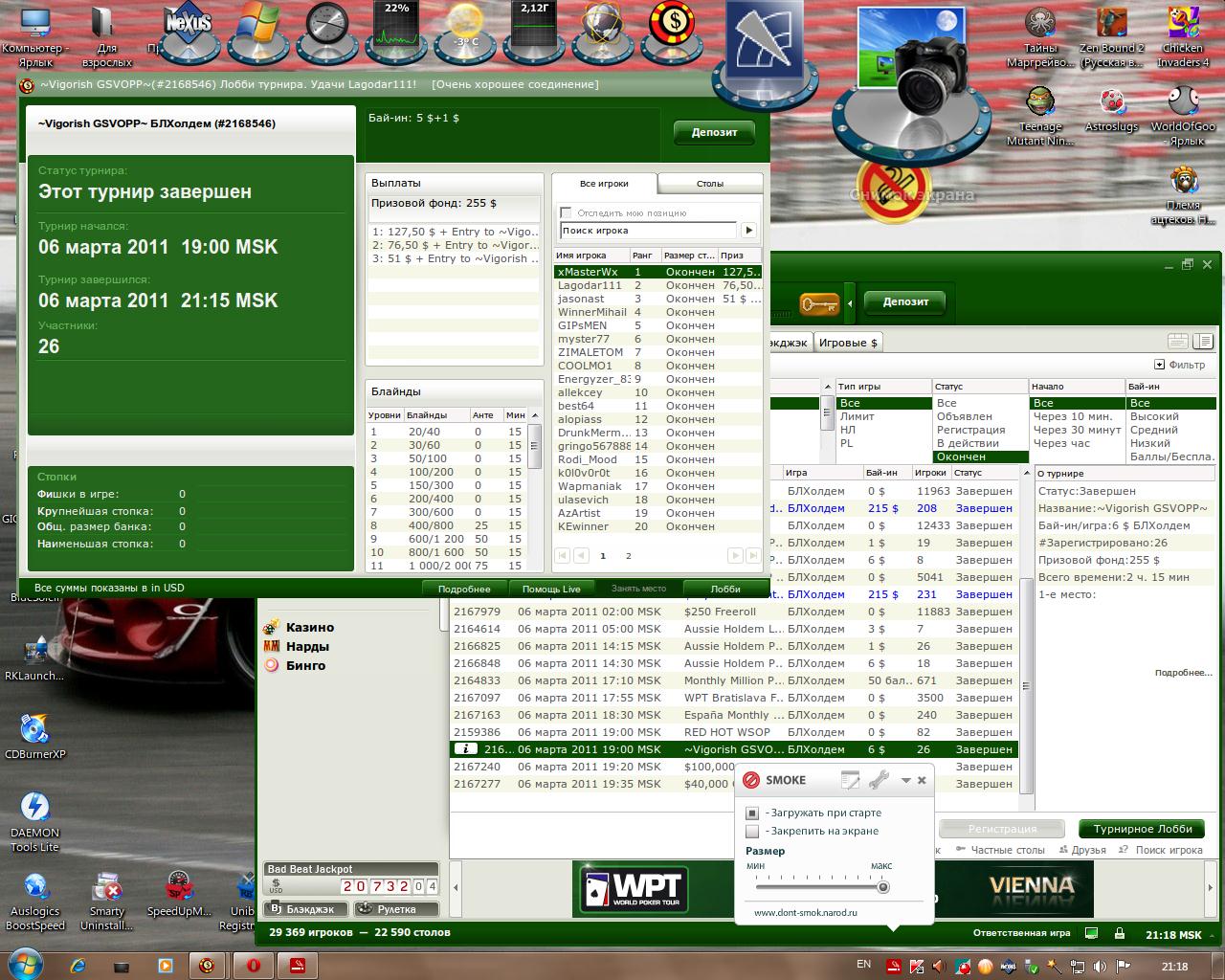Click the SMOKE widget notes icon
Viewport: 1225px width, 980px height.
(850, 780)
